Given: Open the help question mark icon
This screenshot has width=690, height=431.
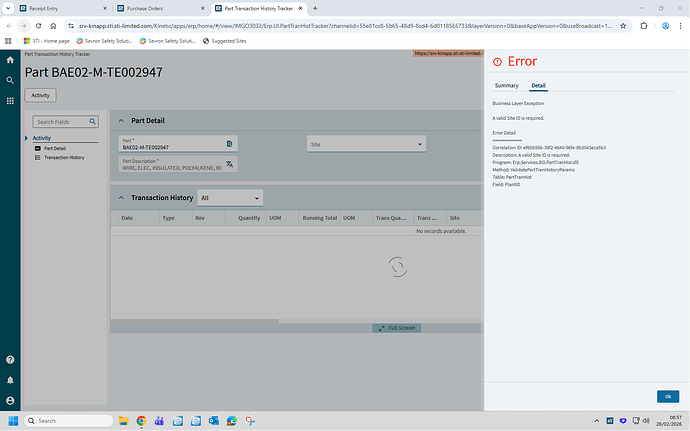Looking at the screenshot, I should pos(10,360).
